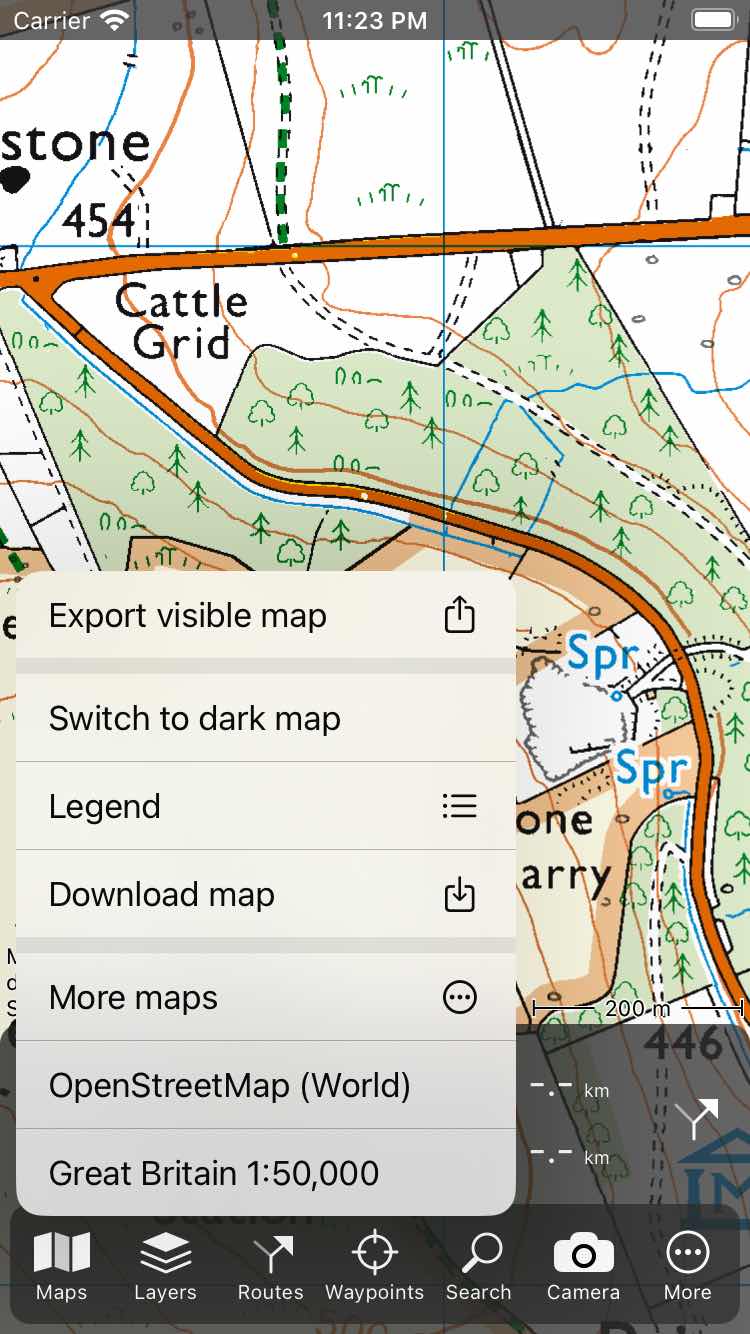Open the Legend menu entry
The width and height of the screenshot is (750, 1334).
266,806
